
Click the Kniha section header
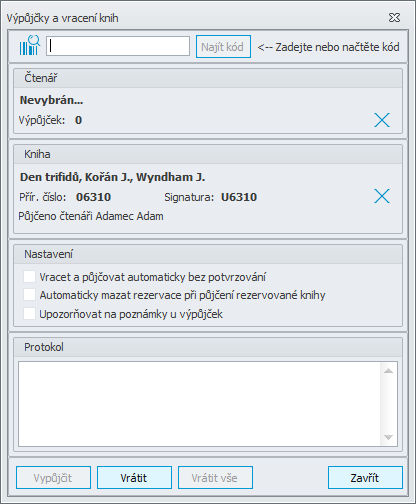(x=208, y=154)
